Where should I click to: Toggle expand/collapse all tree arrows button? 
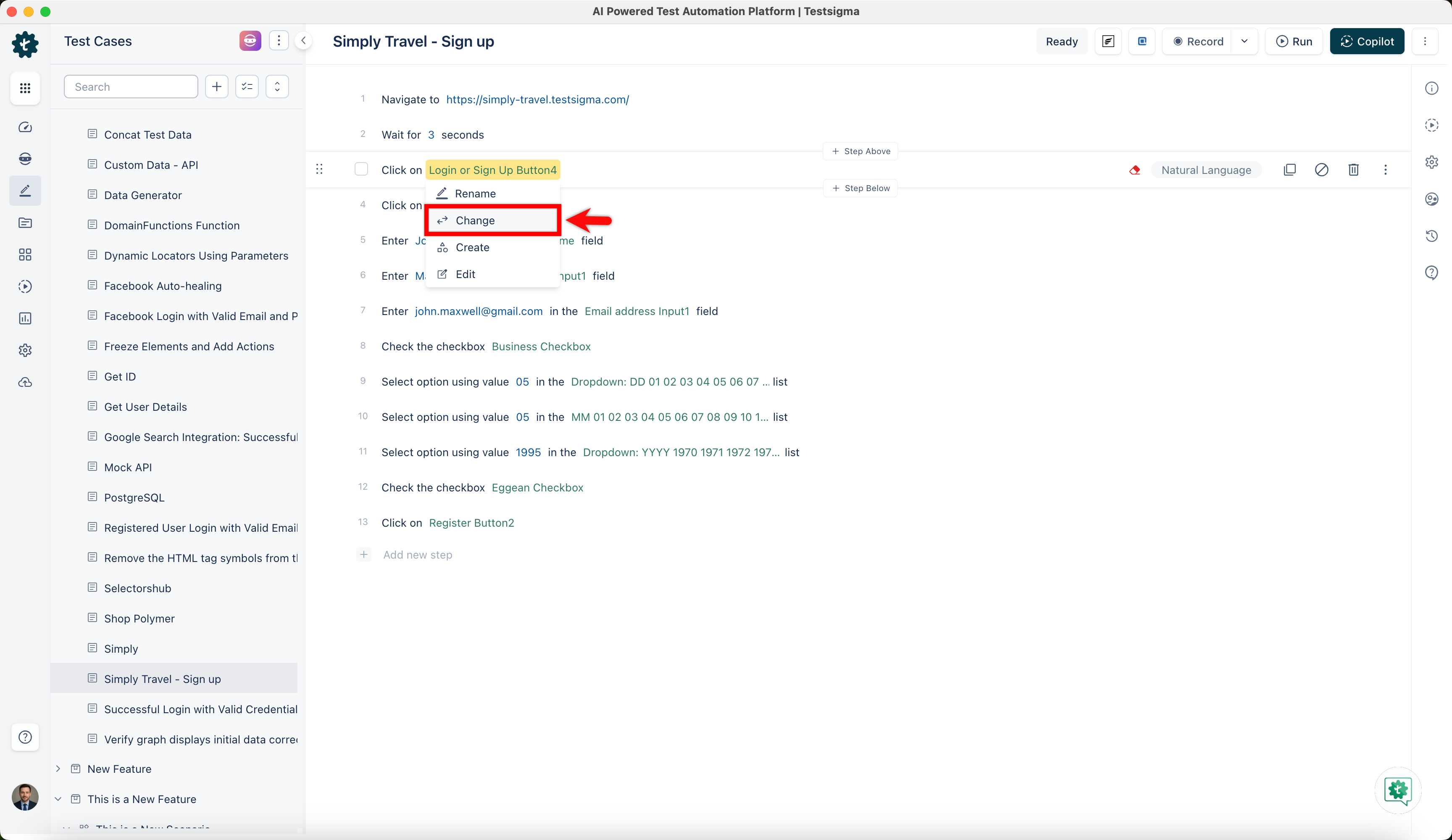pyautogui.click(x=277, y=87)
